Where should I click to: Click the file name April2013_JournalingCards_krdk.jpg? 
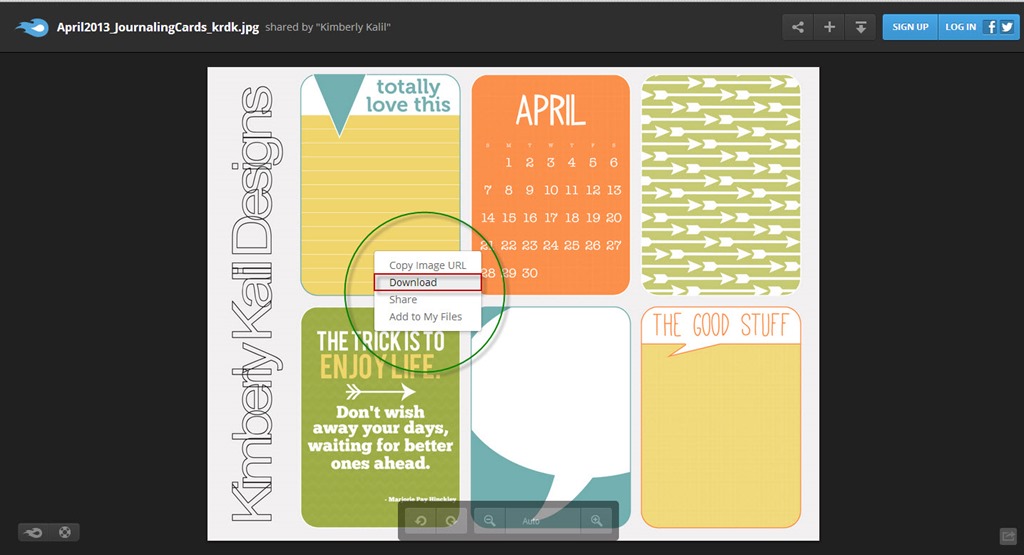(x=157, y=27)
